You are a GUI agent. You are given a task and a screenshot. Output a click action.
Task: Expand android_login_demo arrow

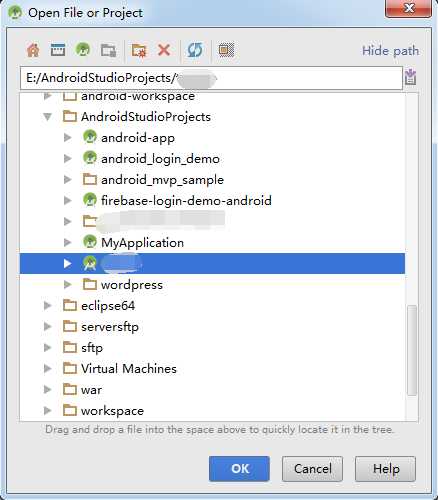[68, 159]
